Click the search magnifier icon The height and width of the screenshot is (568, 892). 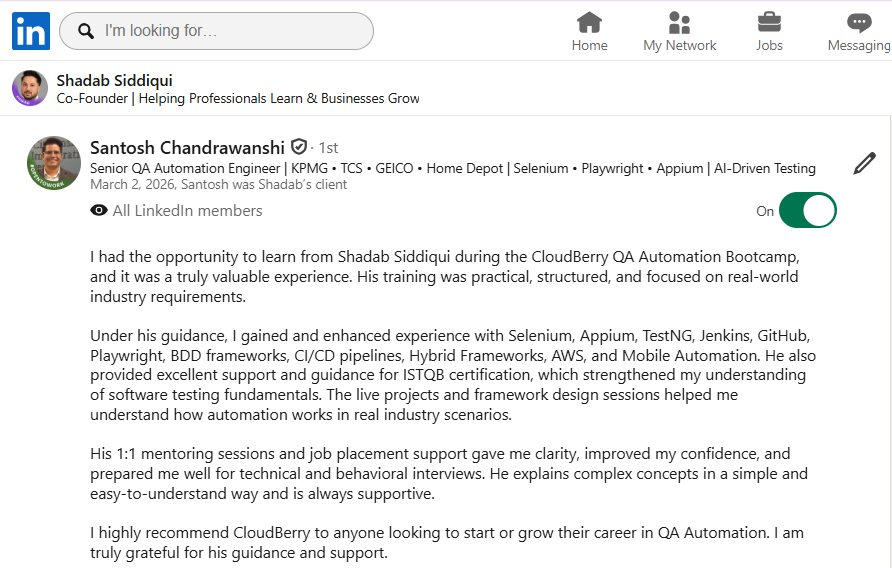click(x=86, y=31)
